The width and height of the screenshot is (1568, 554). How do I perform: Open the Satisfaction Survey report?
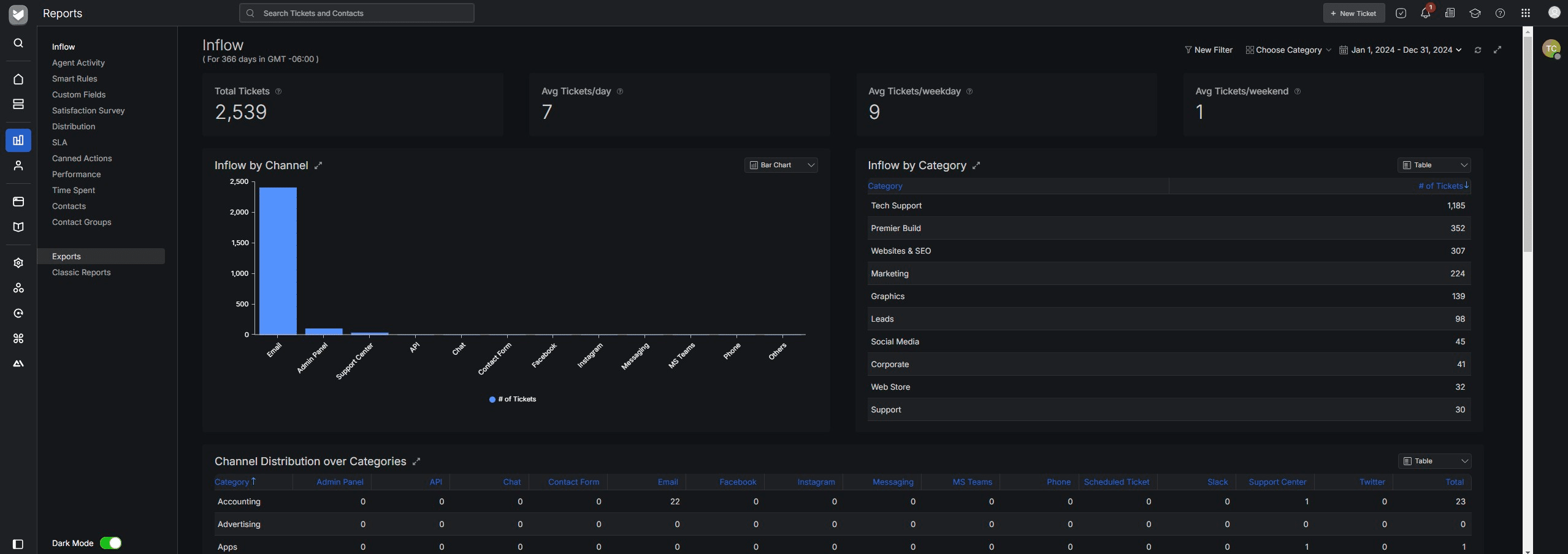(88, 111)
